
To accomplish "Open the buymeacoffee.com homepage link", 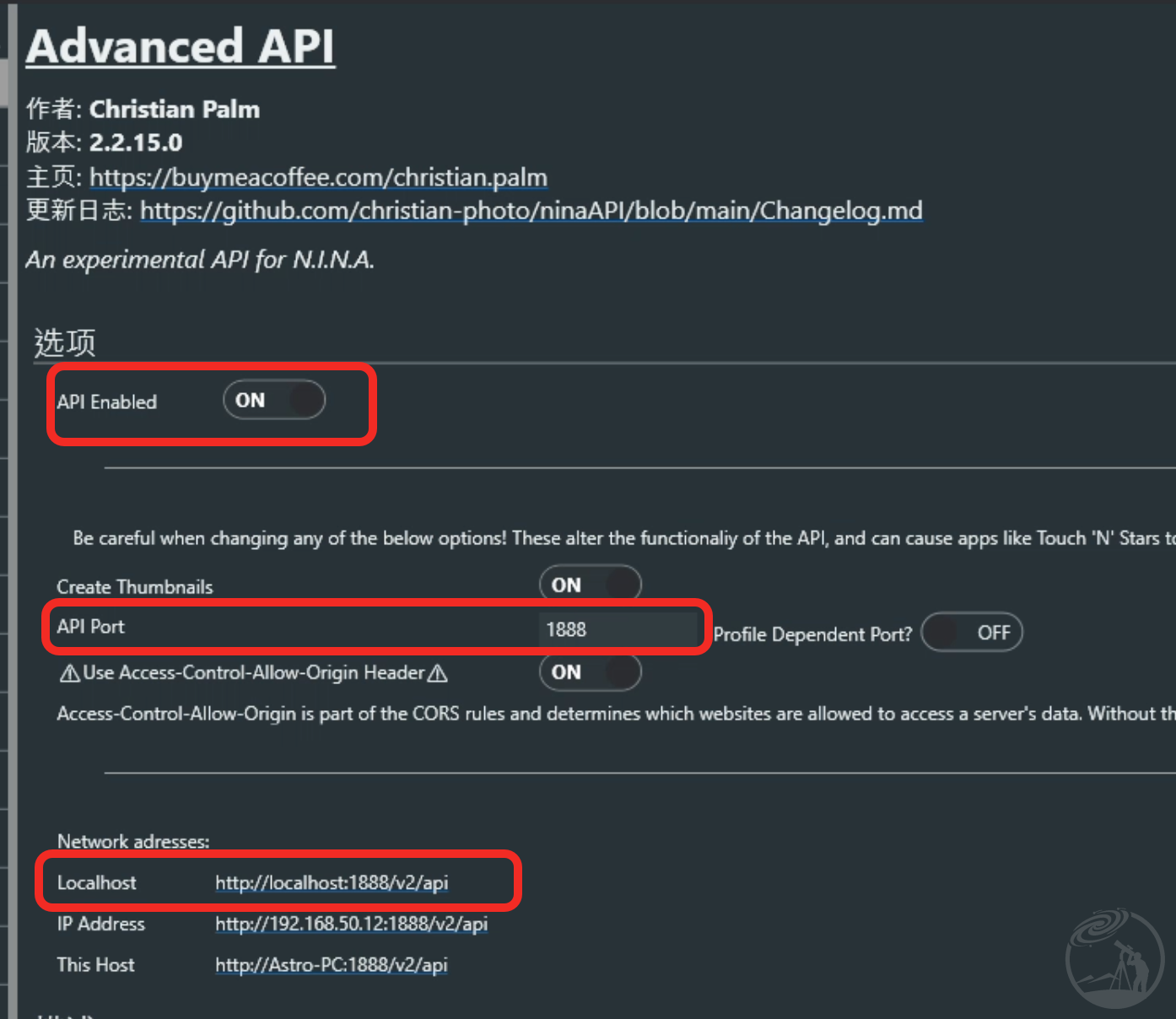I will [318, 177].
